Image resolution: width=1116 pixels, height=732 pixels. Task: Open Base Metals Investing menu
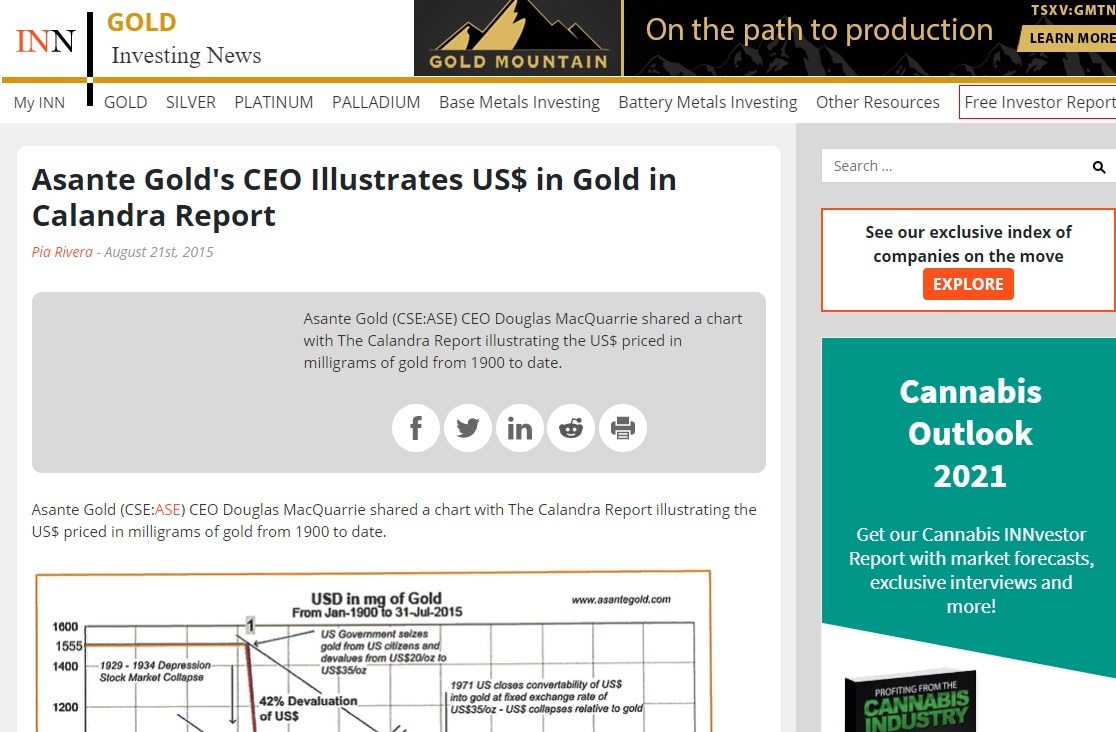[520, 103]
